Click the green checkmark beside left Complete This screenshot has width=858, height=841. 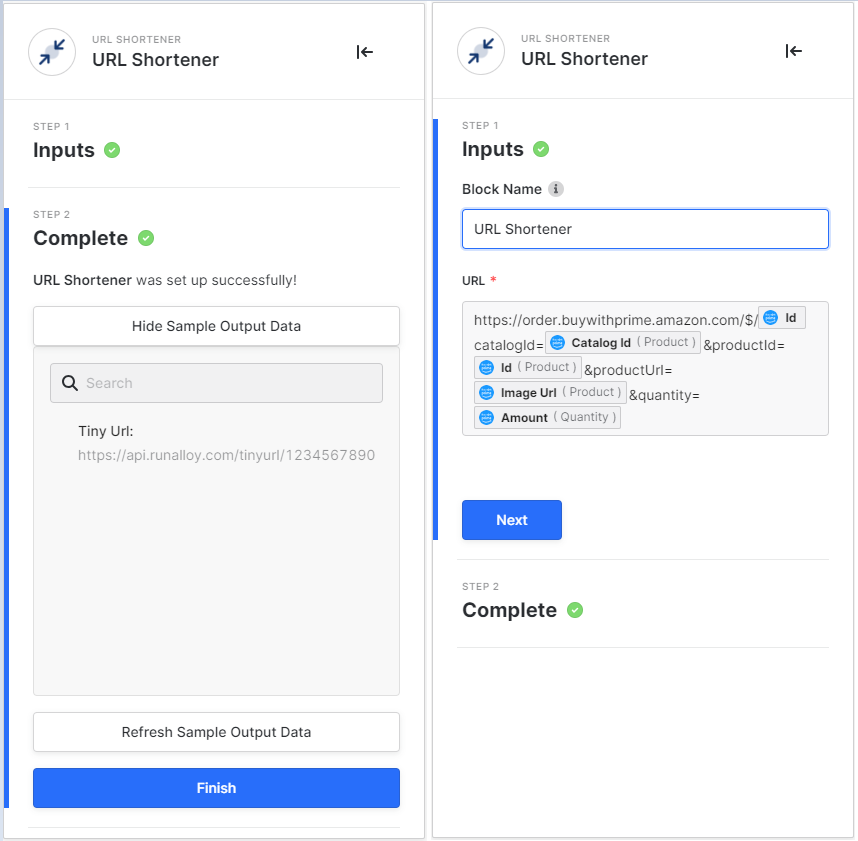point(146,238)
